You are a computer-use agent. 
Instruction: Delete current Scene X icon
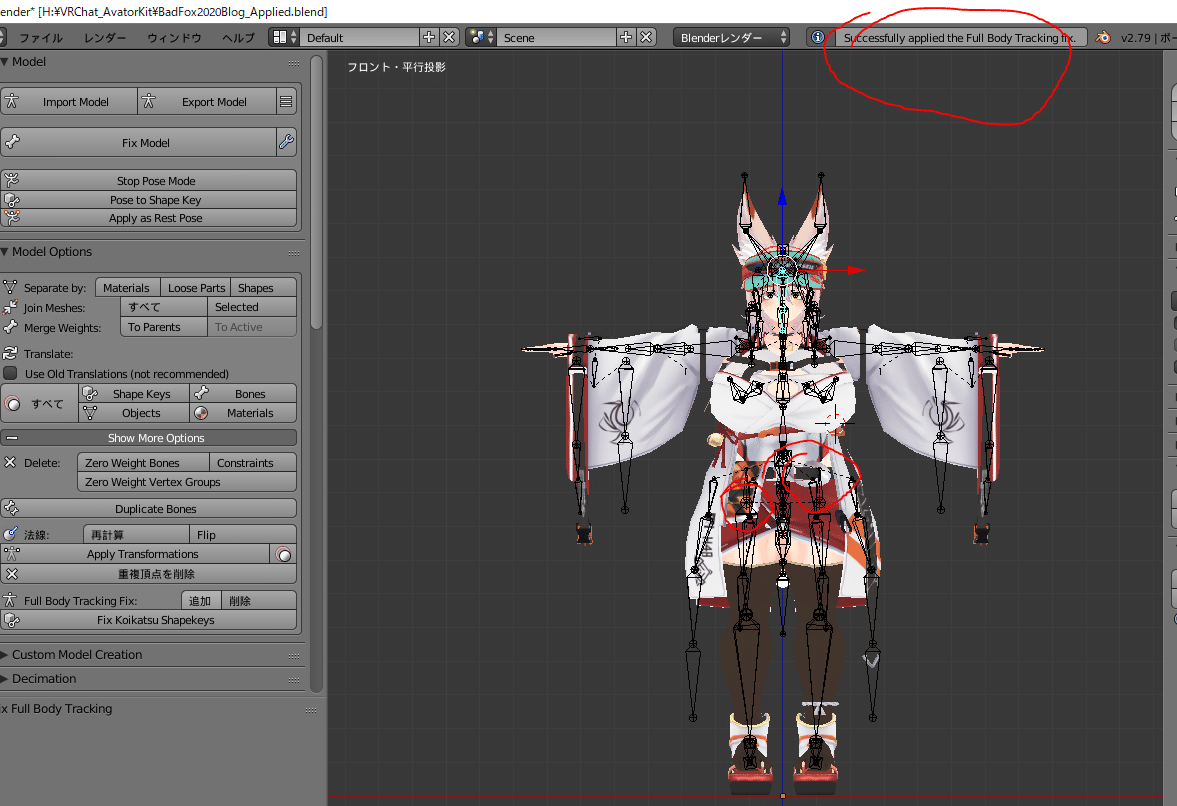(646, 38)
